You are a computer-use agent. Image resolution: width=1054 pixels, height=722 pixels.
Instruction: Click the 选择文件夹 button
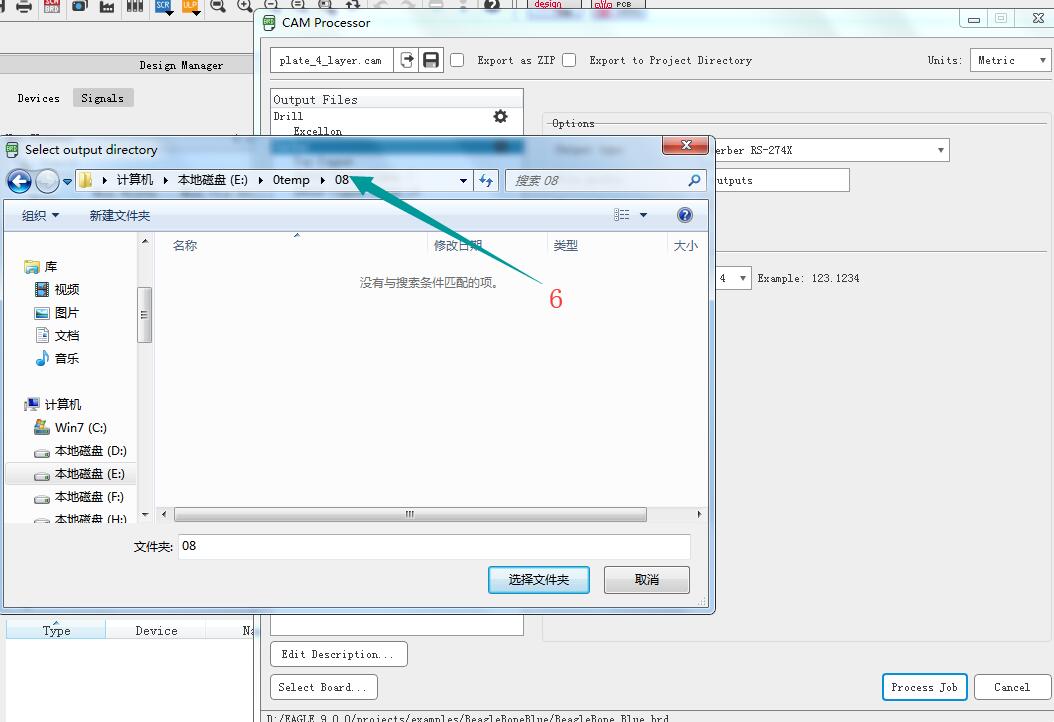[538, 580]
